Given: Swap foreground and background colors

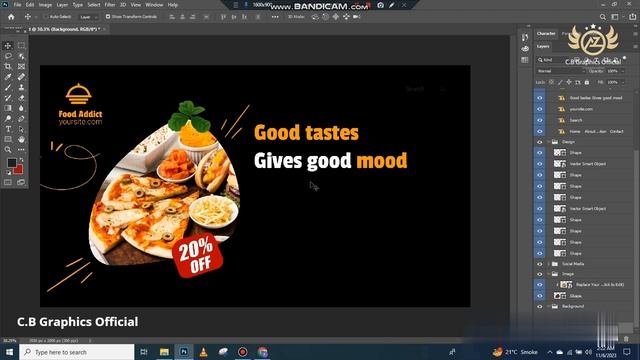Looking at the screenshot, I should pyautogui.click(x=21, y=160).
